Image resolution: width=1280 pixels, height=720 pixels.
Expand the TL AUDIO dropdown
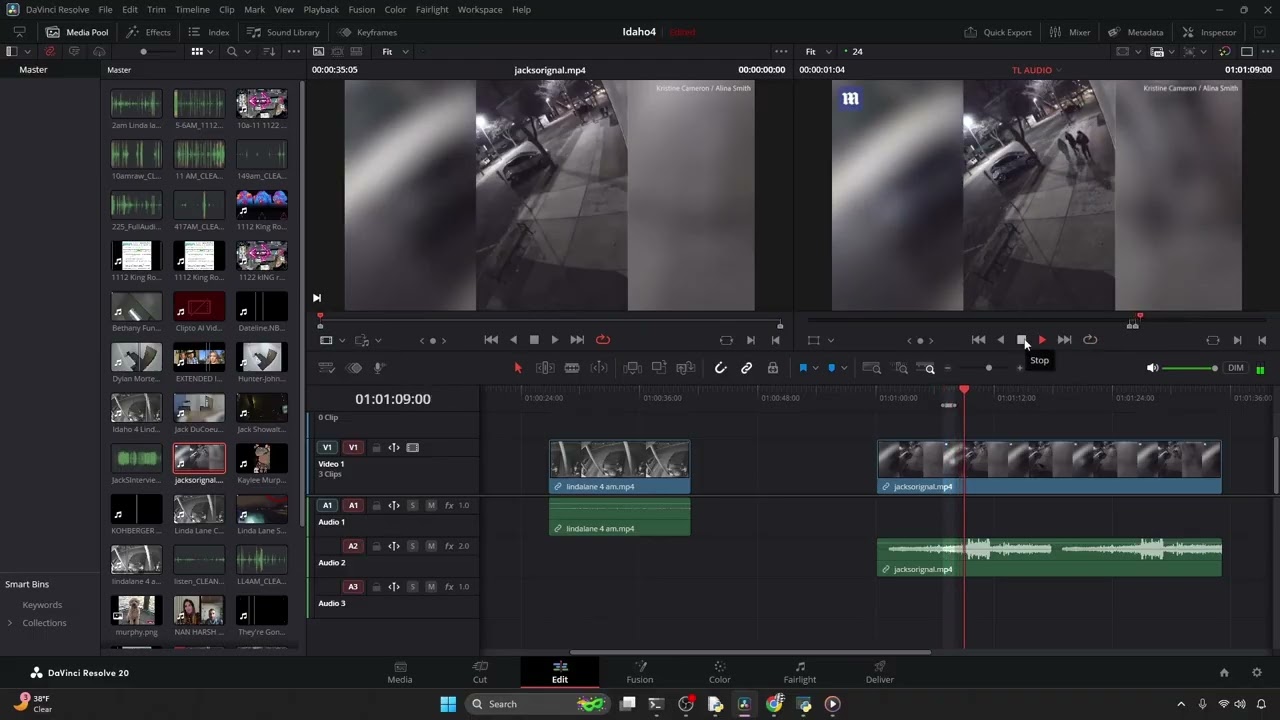(x=1036, y=70)
